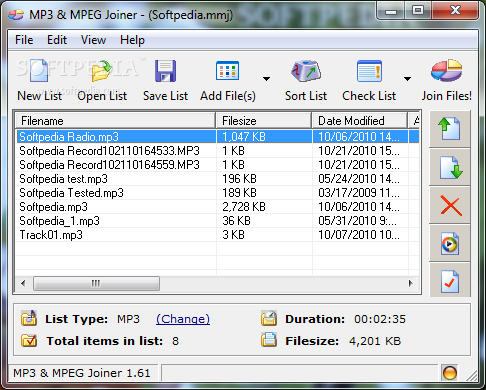Move selected file up with green arrow
This screenshot has height=390, width=486.
tap(450, 129)
